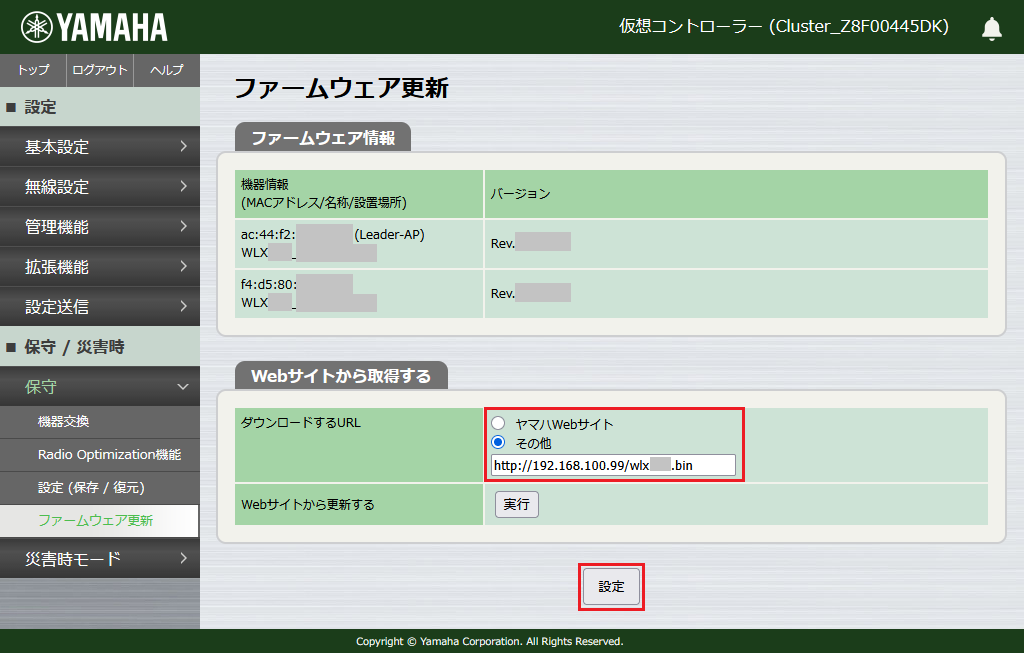This screenshot has height=653, width=1024.
Task: Click the firmware URL input field
Action: click(x=612, y=464)
